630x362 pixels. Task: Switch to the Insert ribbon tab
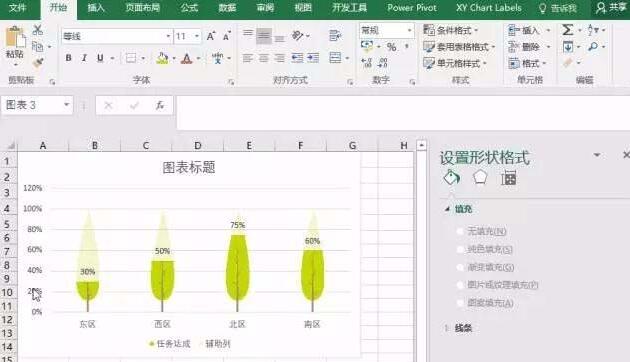96,8
